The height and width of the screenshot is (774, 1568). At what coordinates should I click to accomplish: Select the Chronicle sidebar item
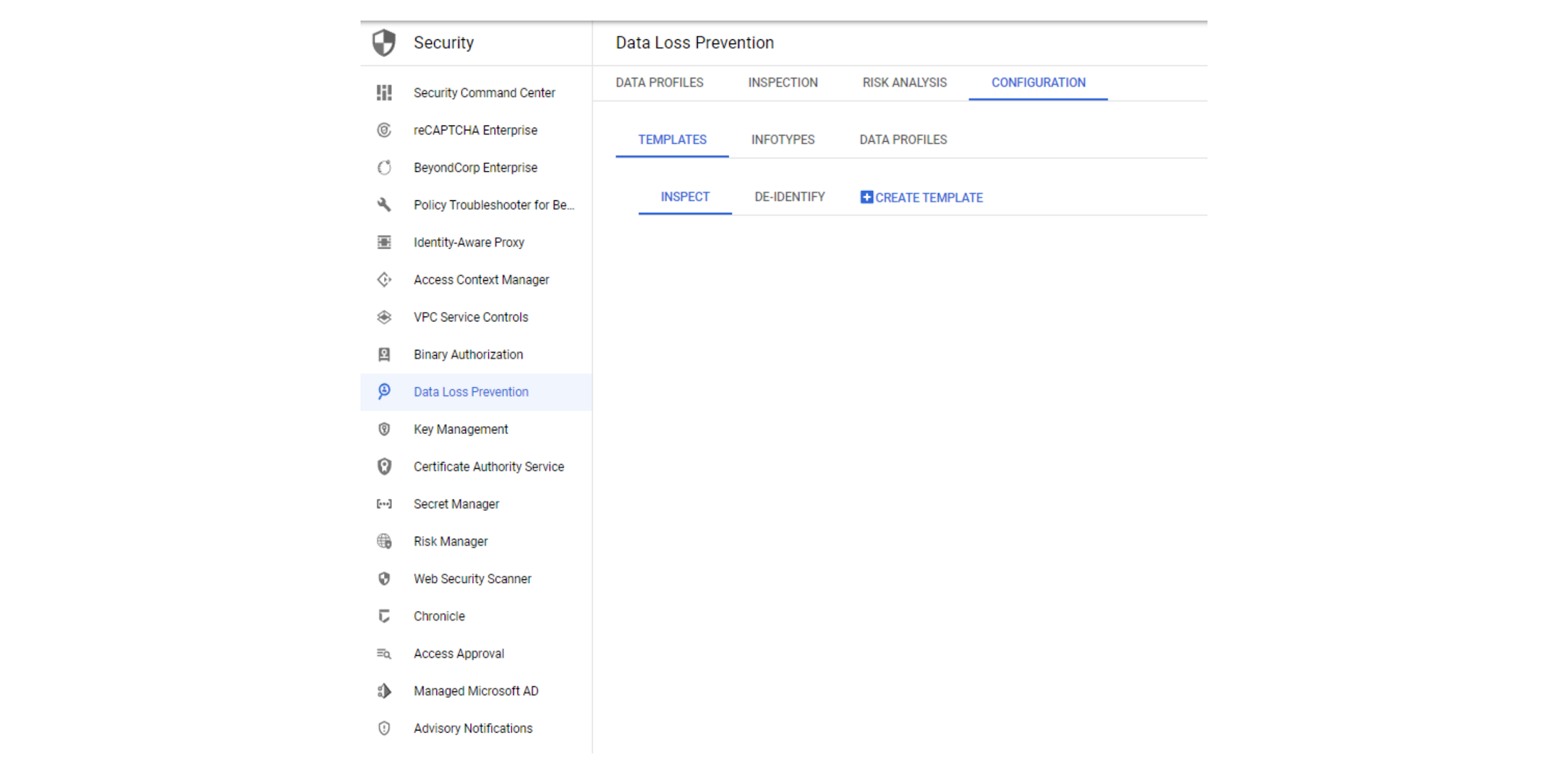click(x=437, y=616)
